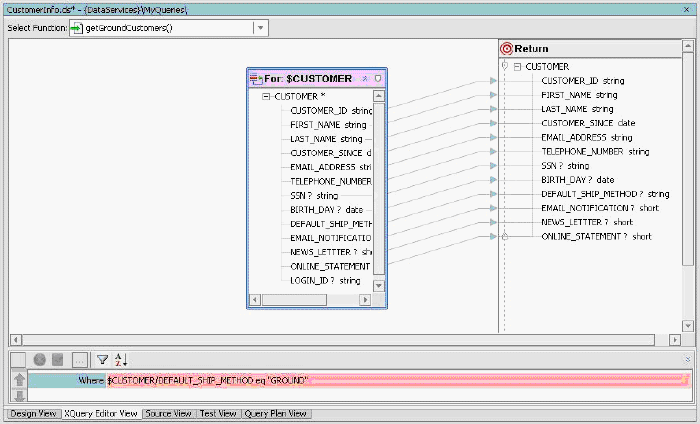The height and width of the screenshot is (424, 700).
Task: Click the horizontal scrollbar thumb in For node
Action: (x=294, y=300)
